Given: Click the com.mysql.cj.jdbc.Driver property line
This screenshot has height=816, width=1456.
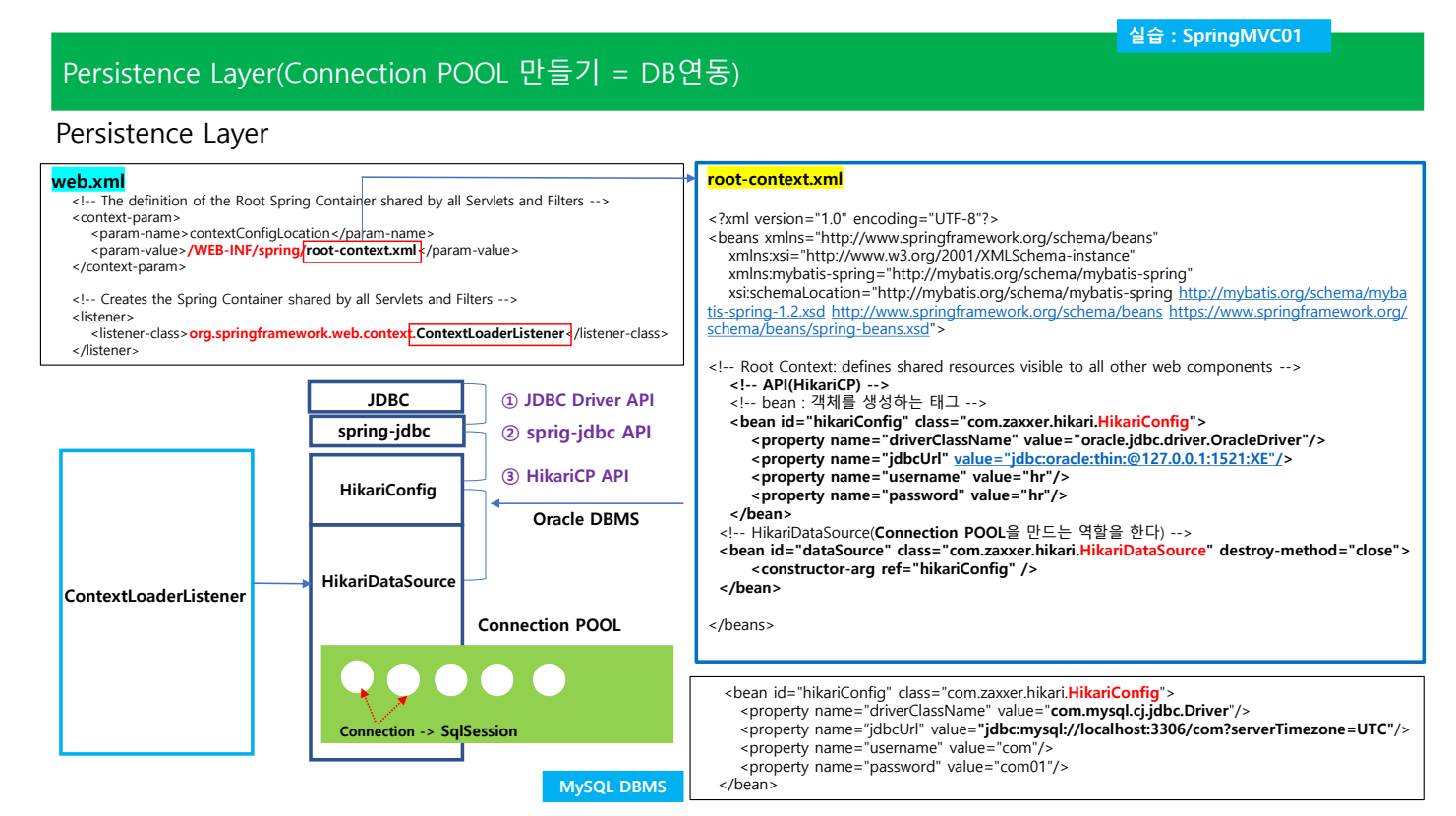Looking at the screenshot, I should tap(995, 711).
